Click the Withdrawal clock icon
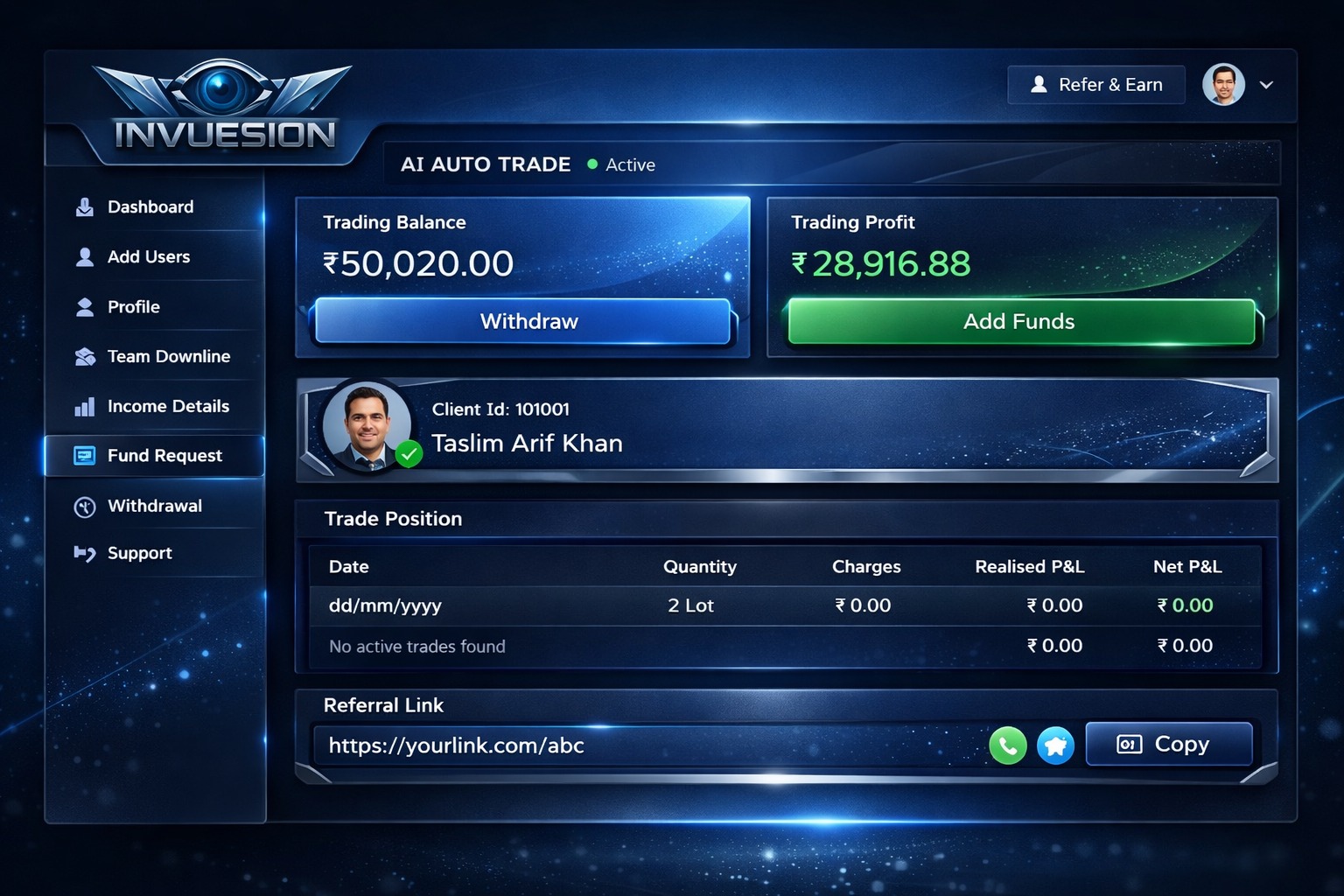1344x896 pixels. (x=85, y=507)
